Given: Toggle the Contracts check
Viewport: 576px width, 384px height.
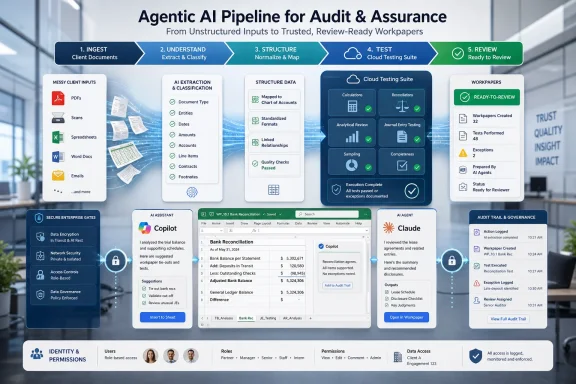Looking at the screenshot, I should tap(172, 166).
